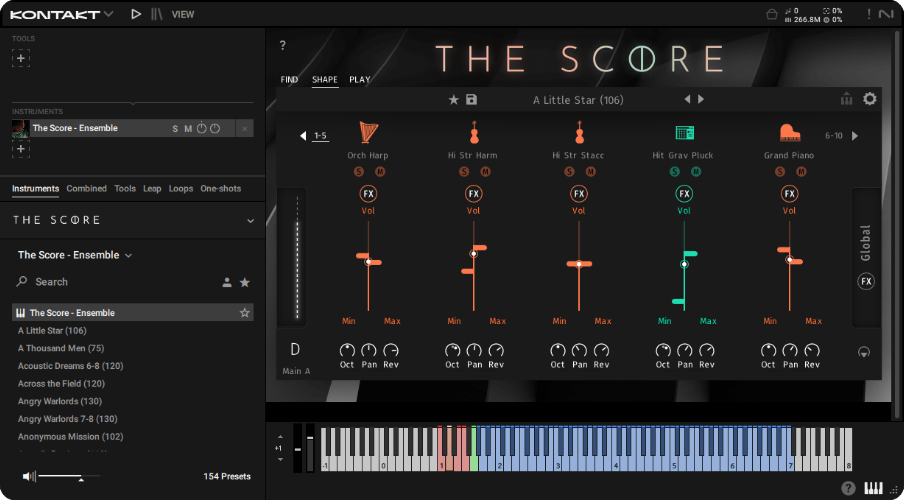
Task: Shift keyboard octave down arrow
Action: 281,460
